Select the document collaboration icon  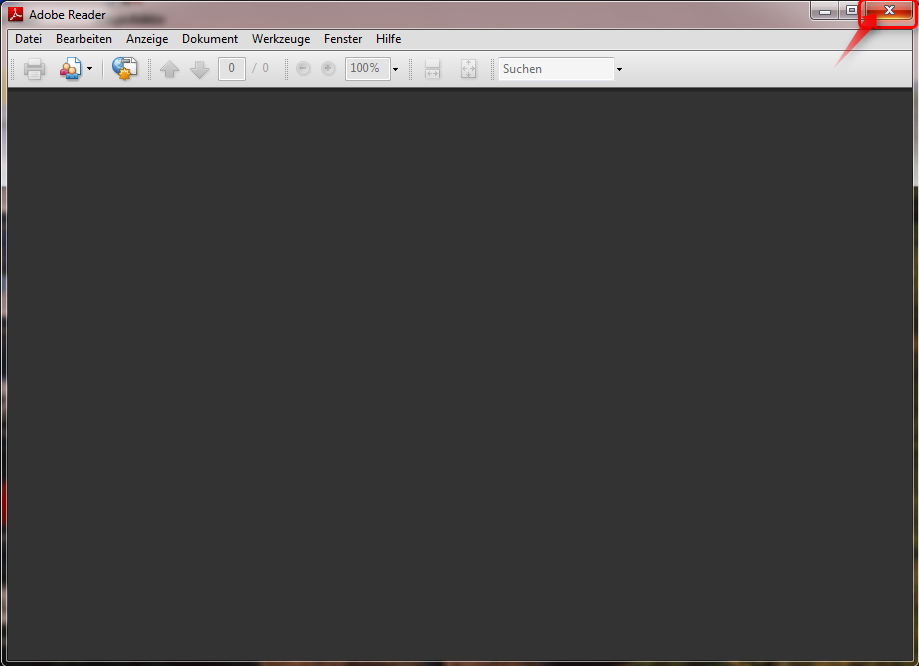click(x=70, y=68)
